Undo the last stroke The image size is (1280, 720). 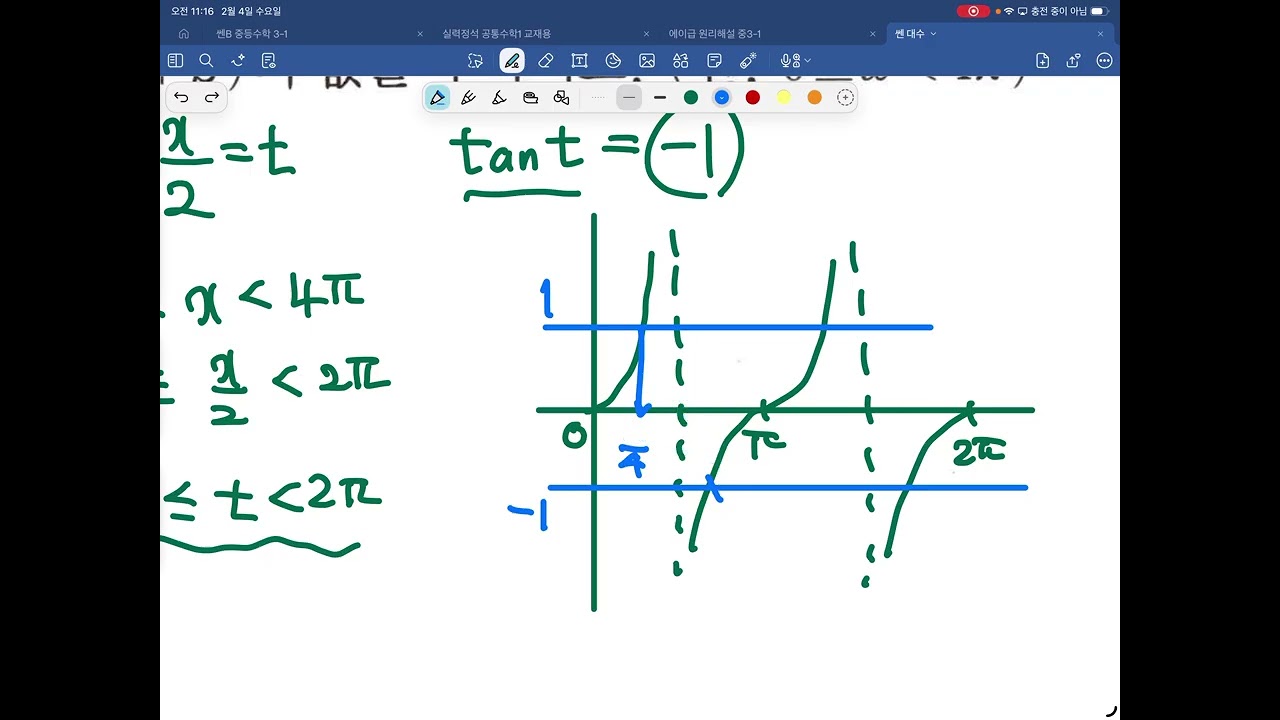pos(181,97)
